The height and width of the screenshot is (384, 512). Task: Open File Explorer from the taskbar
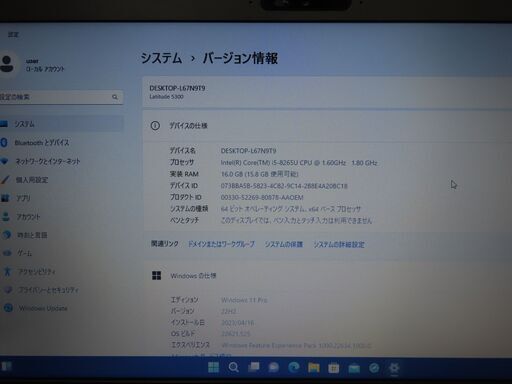point(314,368)
